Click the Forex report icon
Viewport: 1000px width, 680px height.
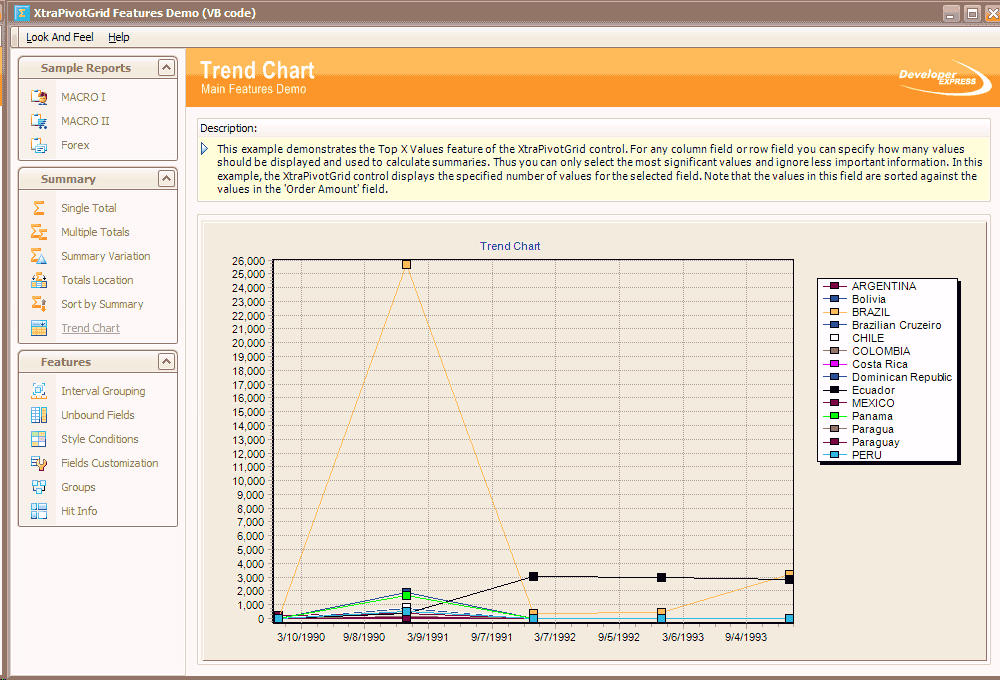click(39, 145)
